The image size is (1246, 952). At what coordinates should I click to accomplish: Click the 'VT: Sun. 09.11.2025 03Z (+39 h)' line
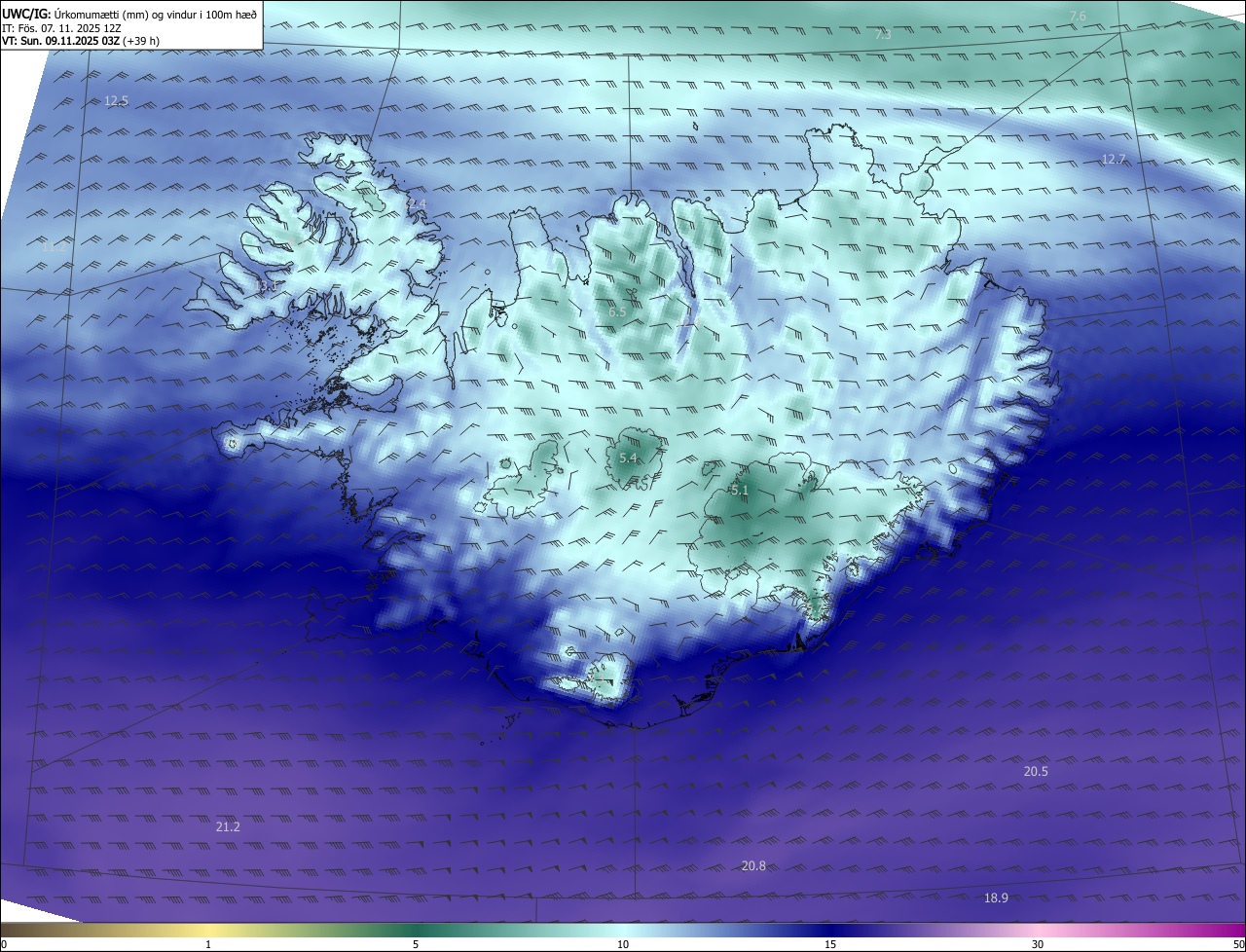[x=81, y=42]
